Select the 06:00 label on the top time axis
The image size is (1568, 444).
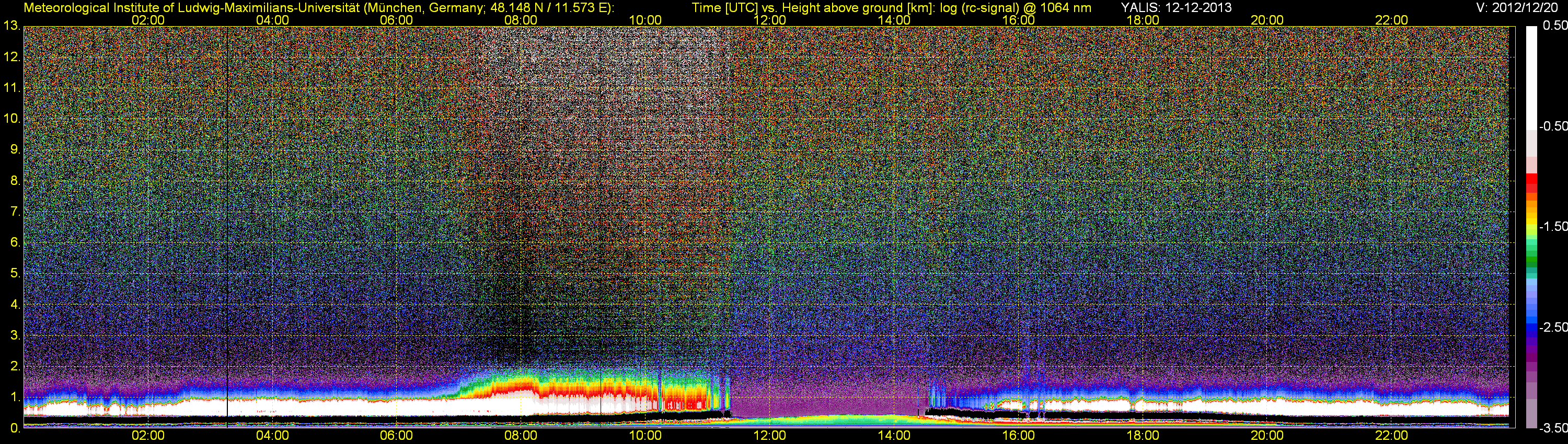tap(396, 20)
